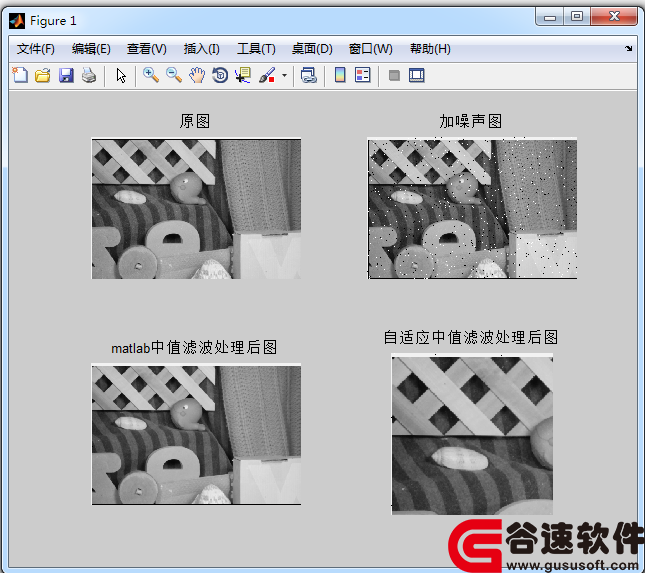The height and width of the screenshot is (573, 645).
Task: Dock the figure using the small arrow
Action: tap(629, 49)
